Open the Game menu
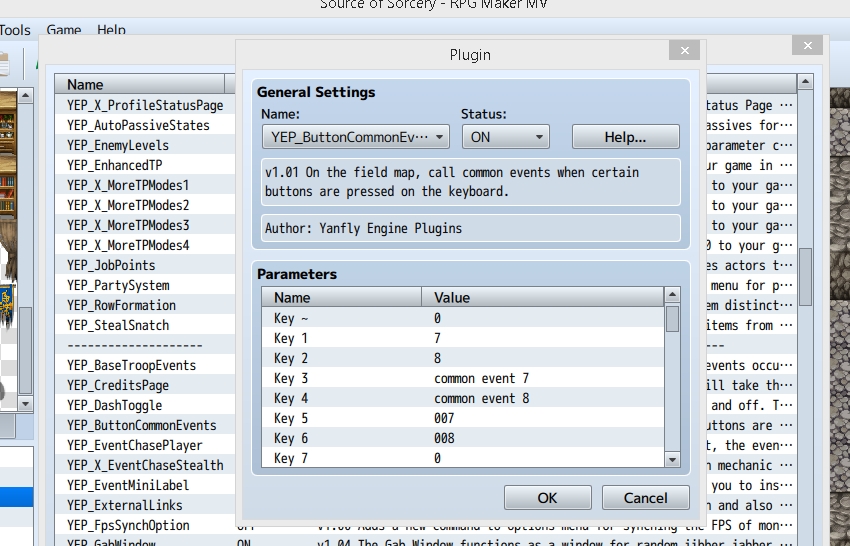Image resolution: width=850 pixels, height=546 pixels. click(63, 30)
